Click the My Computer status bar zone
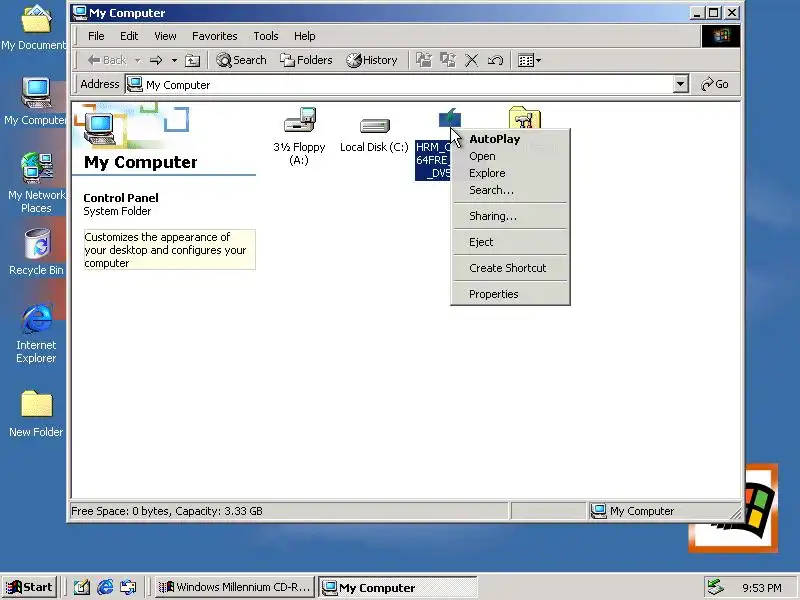The image size is (800, 600). point(663,511)
